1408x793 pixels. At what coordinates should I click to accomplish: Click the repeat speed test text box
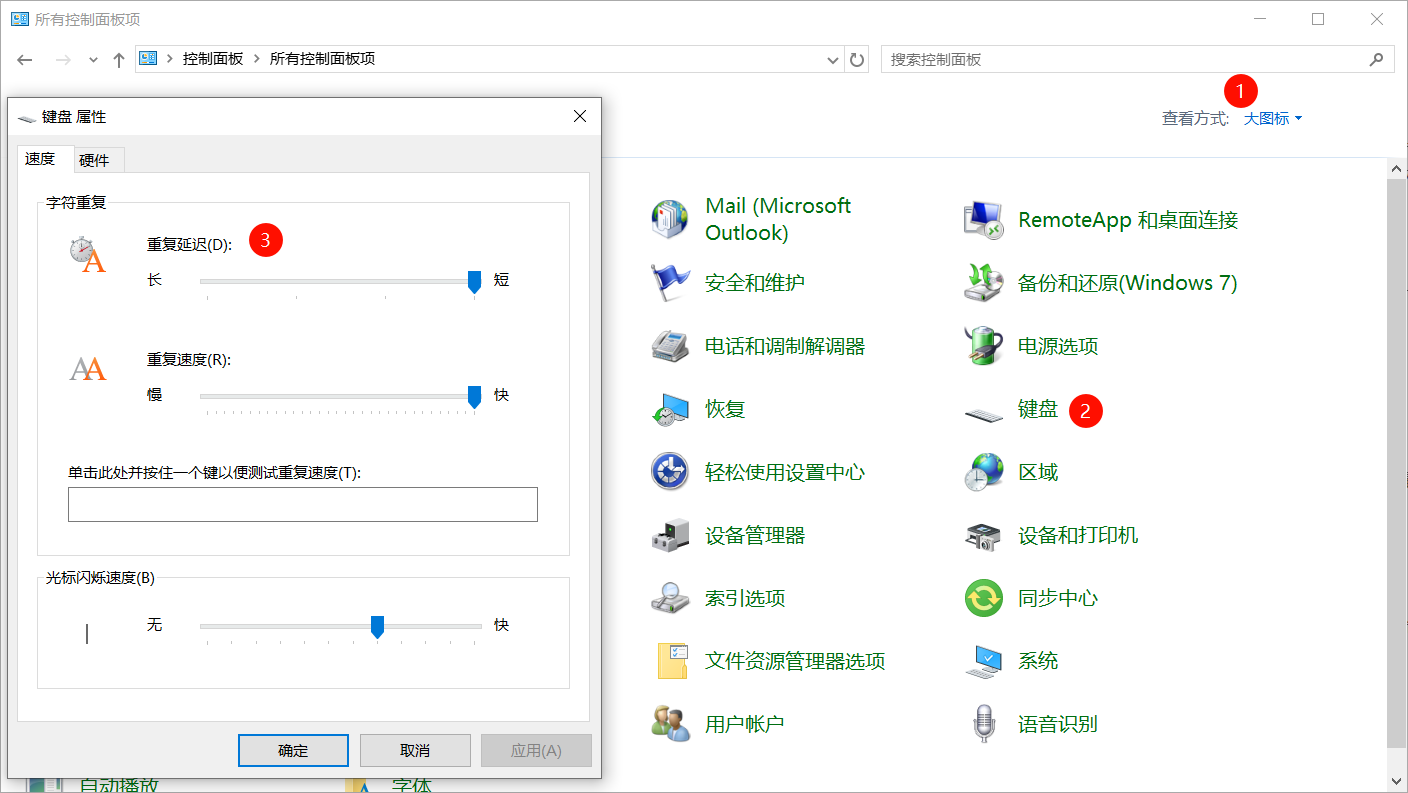(302, 505)
